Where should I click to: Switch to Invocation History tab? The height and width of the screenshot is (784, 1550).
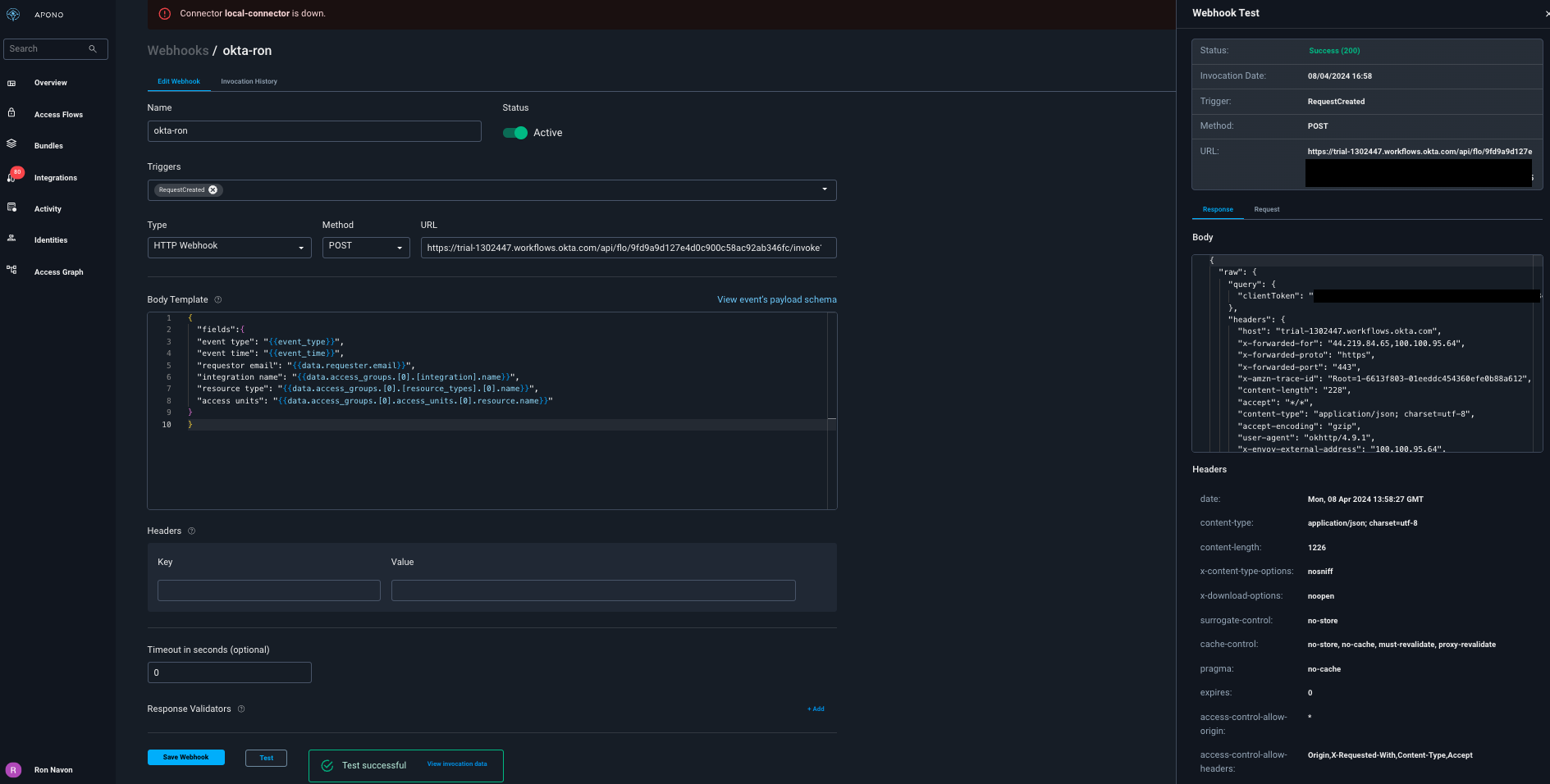pos(249,82)
